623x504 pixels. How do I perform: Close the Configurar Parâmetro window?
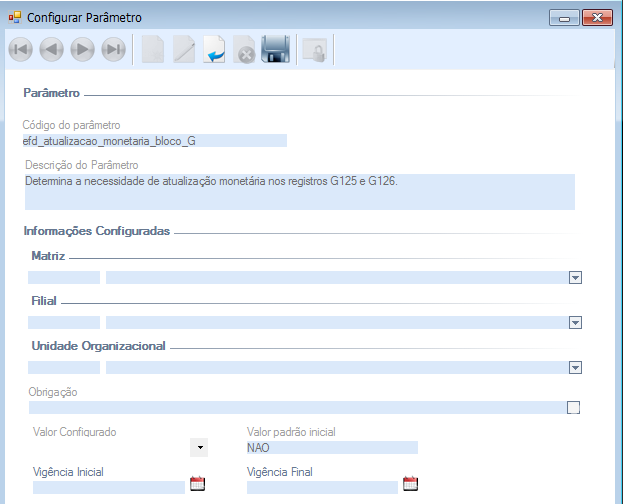(x=597, y=18)
